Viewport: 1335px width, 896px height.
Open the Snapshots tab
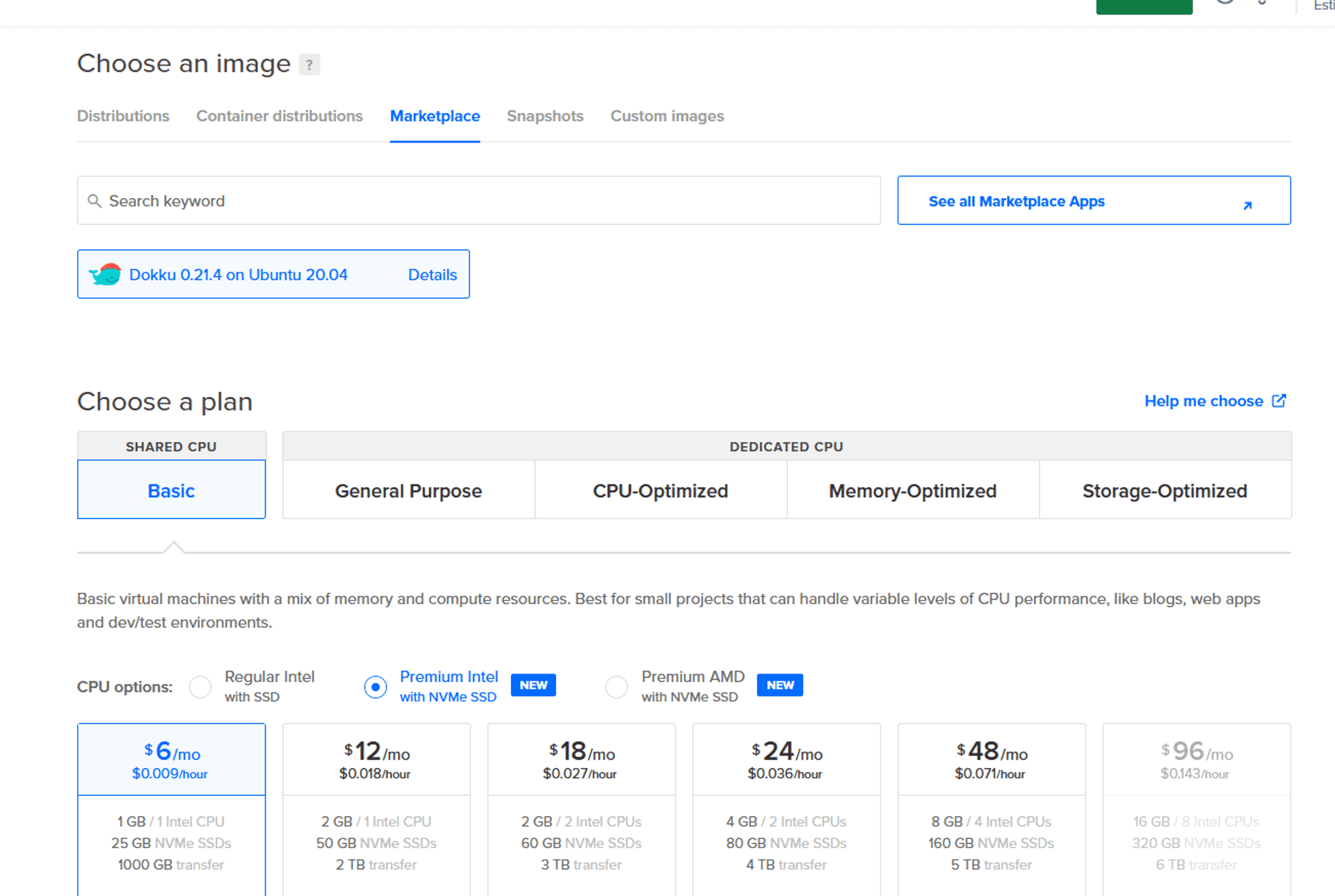[544, 116]
